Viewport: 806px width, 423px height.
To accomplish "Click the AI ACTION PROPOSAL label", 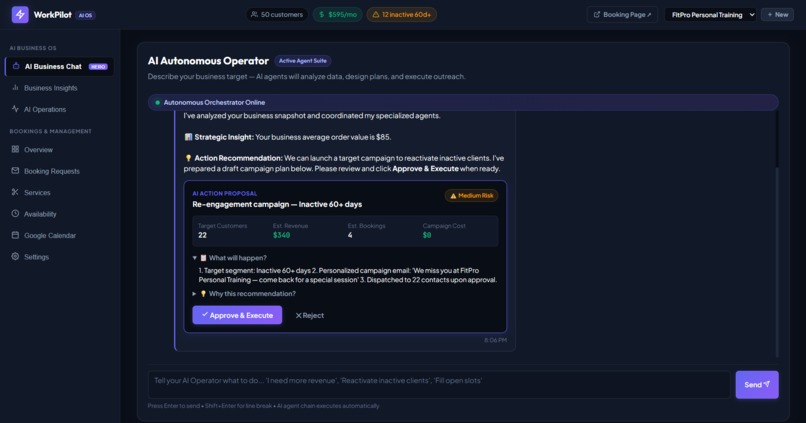I will (x=225, y=193).
